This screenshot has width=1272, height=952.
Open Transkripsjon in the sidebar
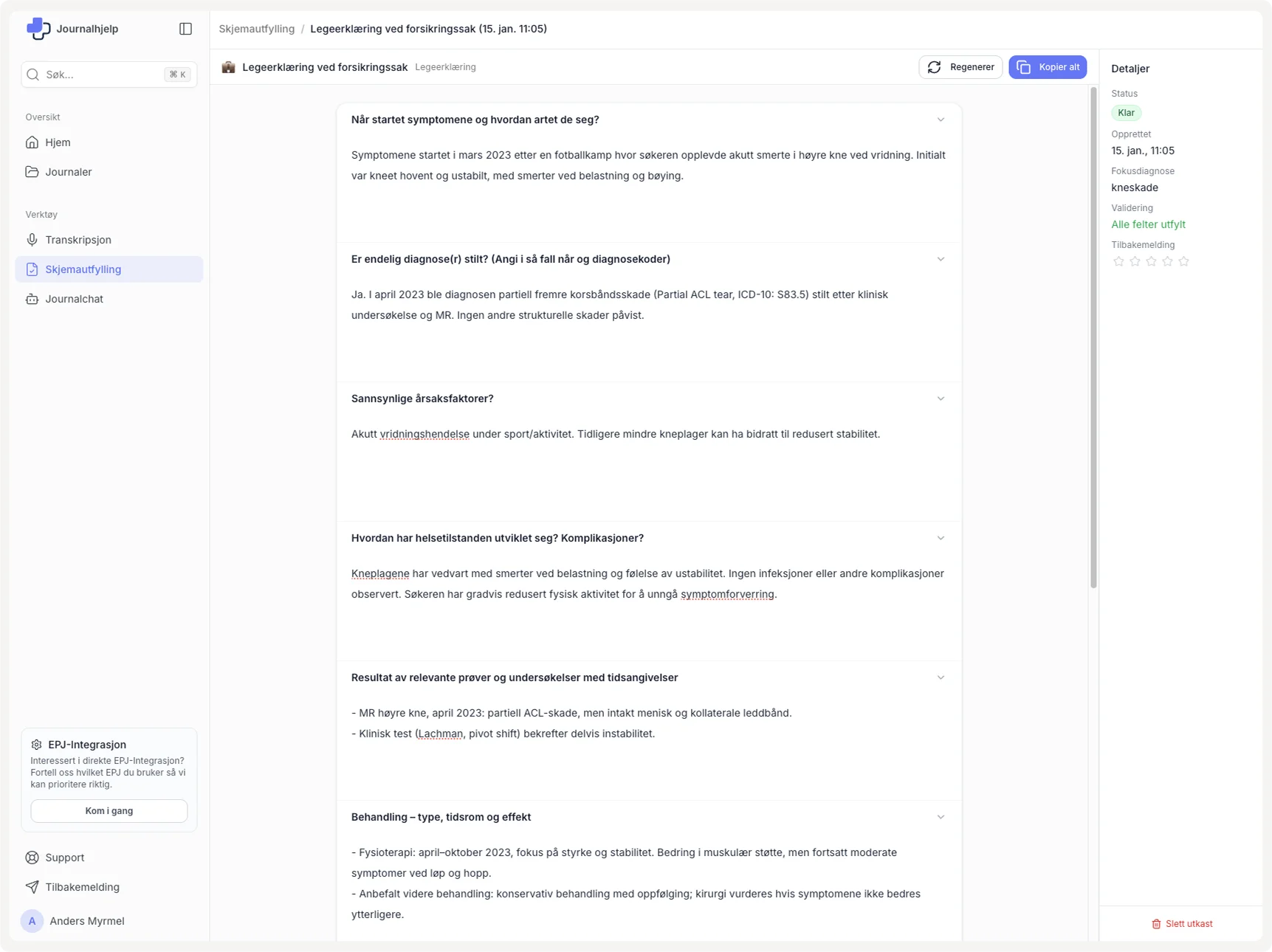(78, 240)
